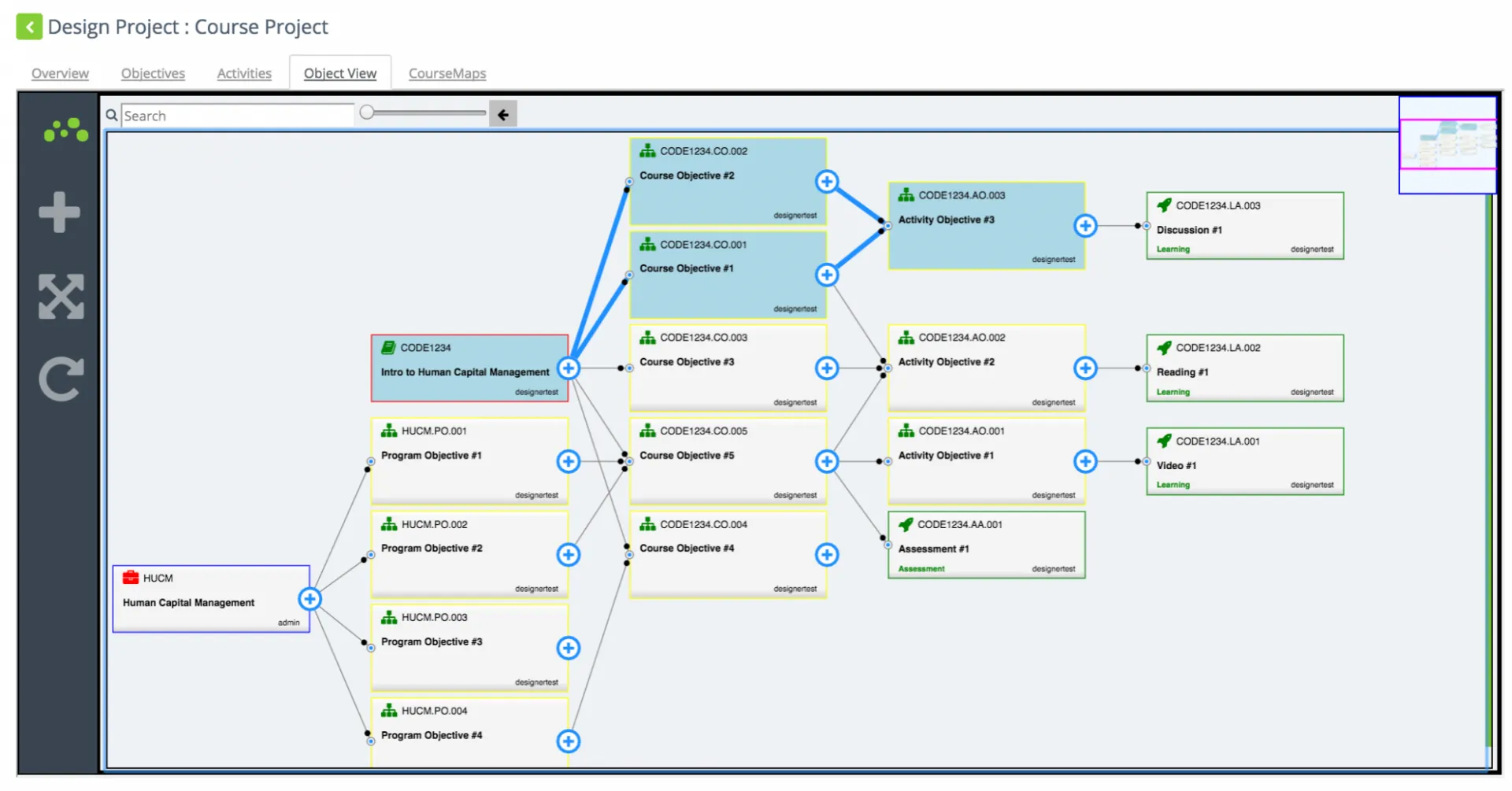This screenshot has width=1512, height=791.
Task: Click the magnifier search icon
Action: click(112, 115)
